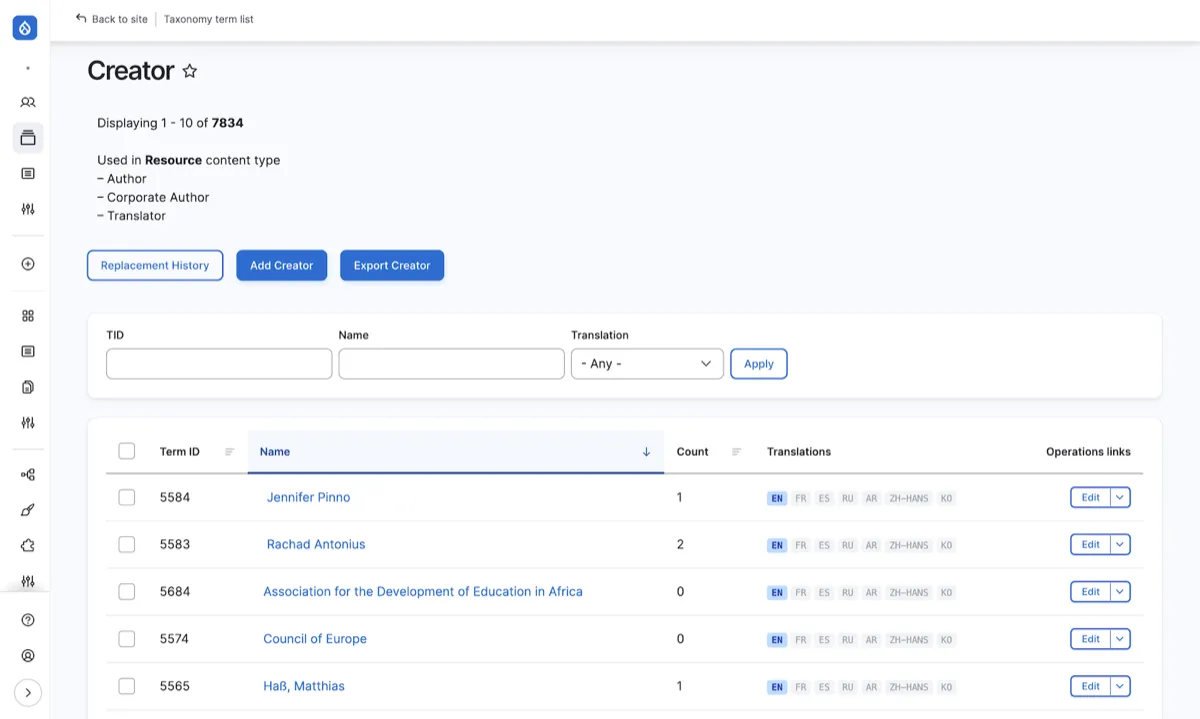Click the paintbrush Appearance icon in sidebar
1200x719 pixels.
pos(28,510)
